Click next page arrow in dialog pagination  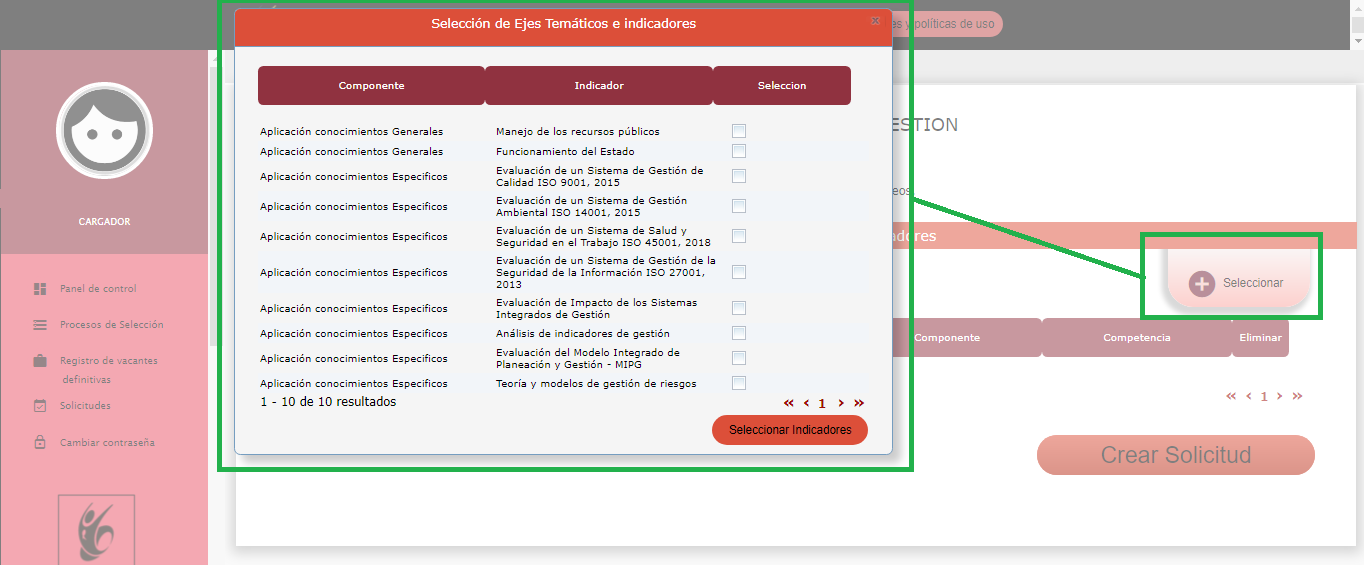click(841, 403)
